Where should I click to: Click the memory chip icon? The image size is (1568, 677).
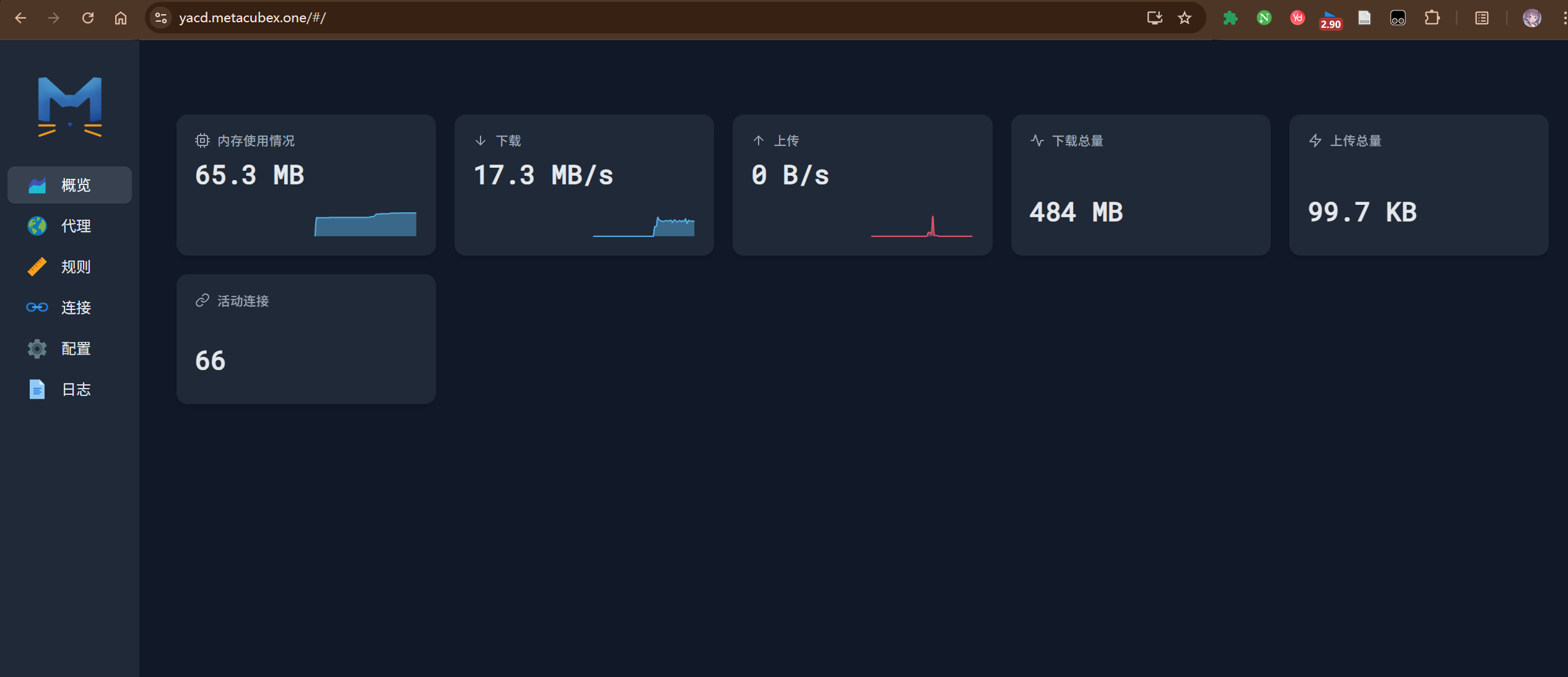tap(202, 140)
